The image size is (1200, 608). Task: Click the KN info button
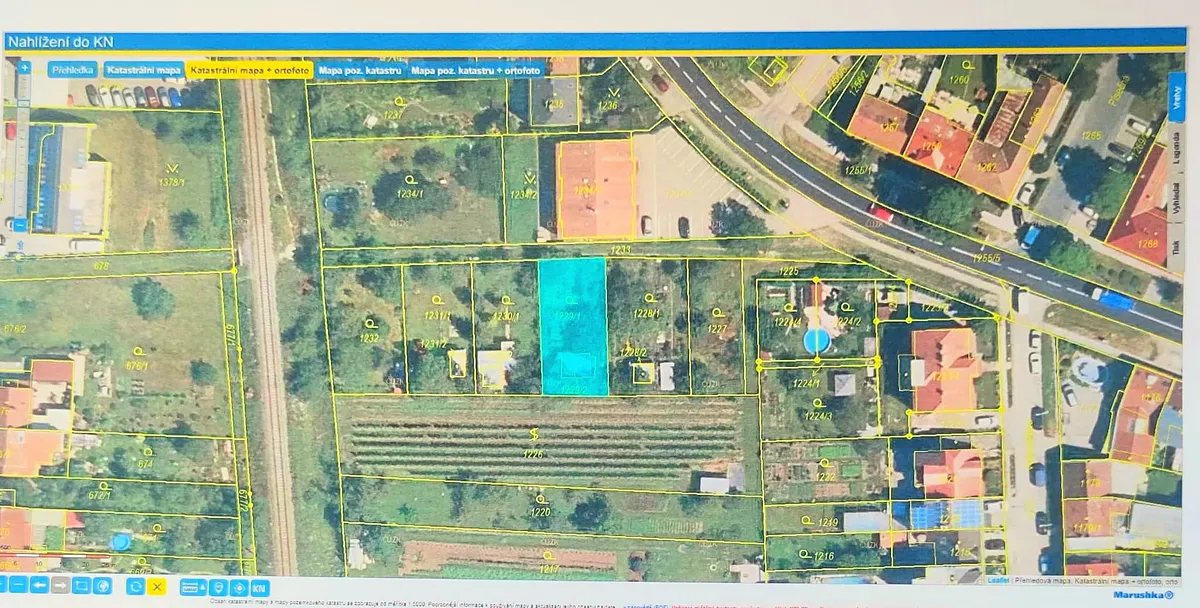[260, 587]
